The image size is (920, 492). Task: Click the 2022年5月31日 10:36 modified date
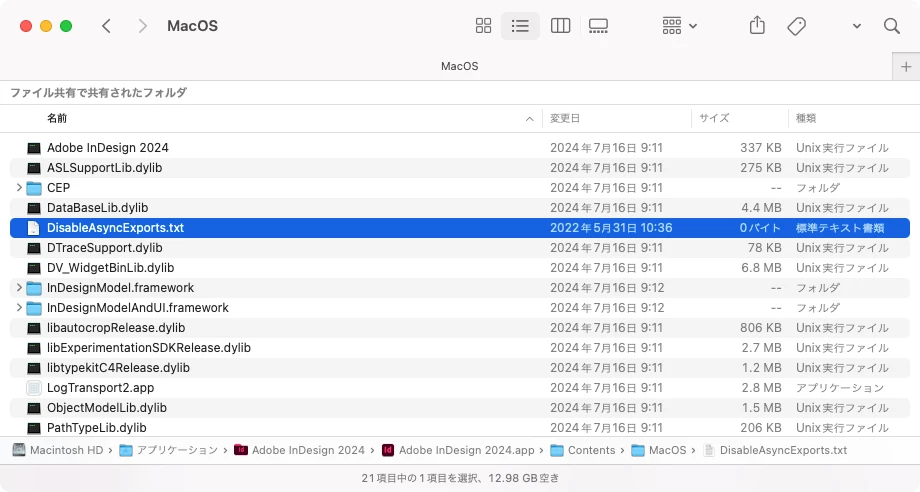tap(611, 228)
